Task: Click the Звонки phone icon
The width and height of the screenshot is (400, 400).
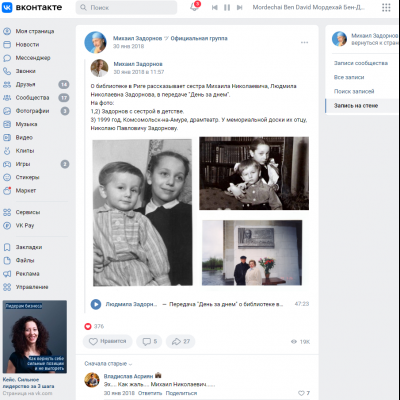Action: click(x=7, y=71)
